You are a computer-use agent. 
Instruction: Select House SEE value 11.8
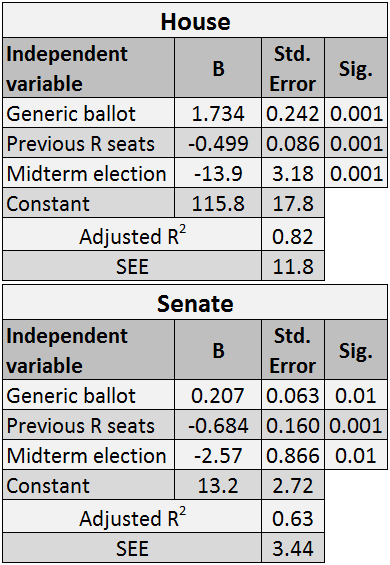pos(293,266)
